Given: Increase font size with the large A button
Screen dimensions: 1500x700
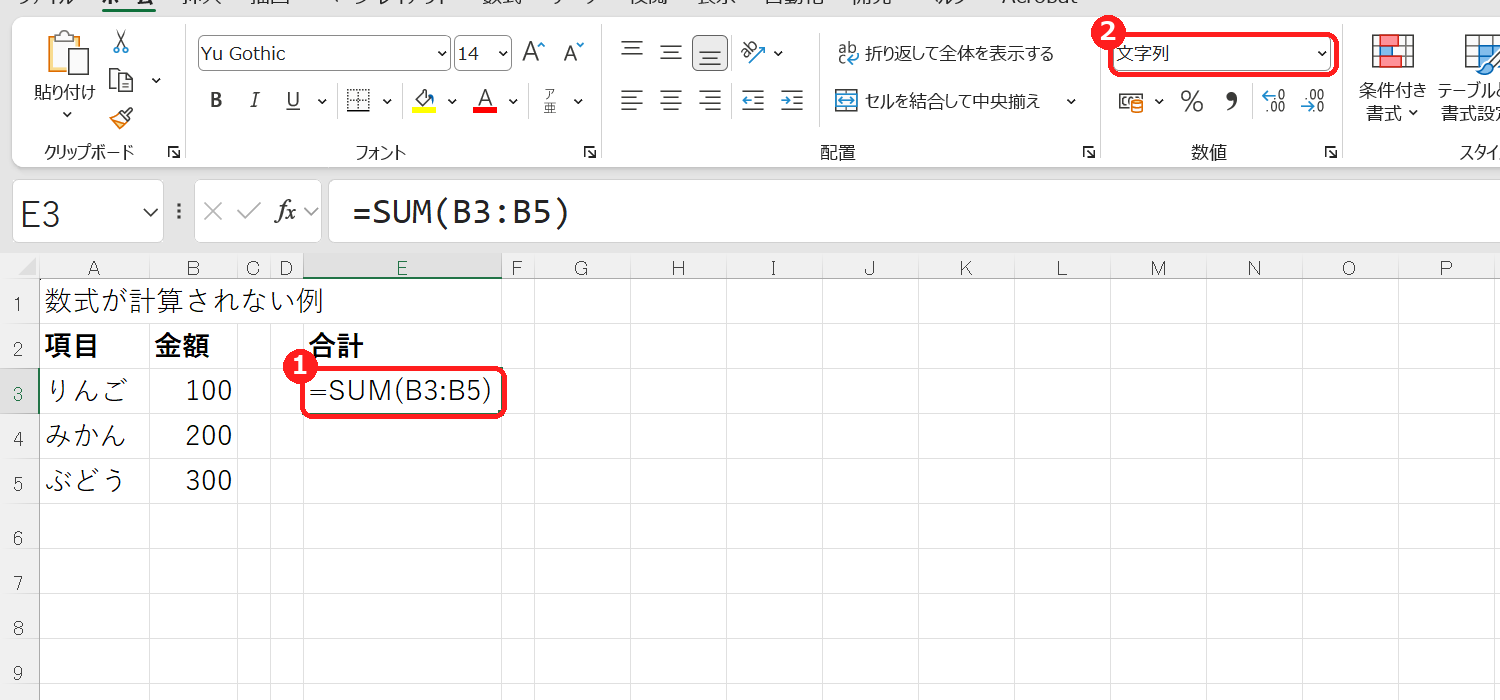Looking at the screenshot, I should pyautogui.click(x=534, y=53).
